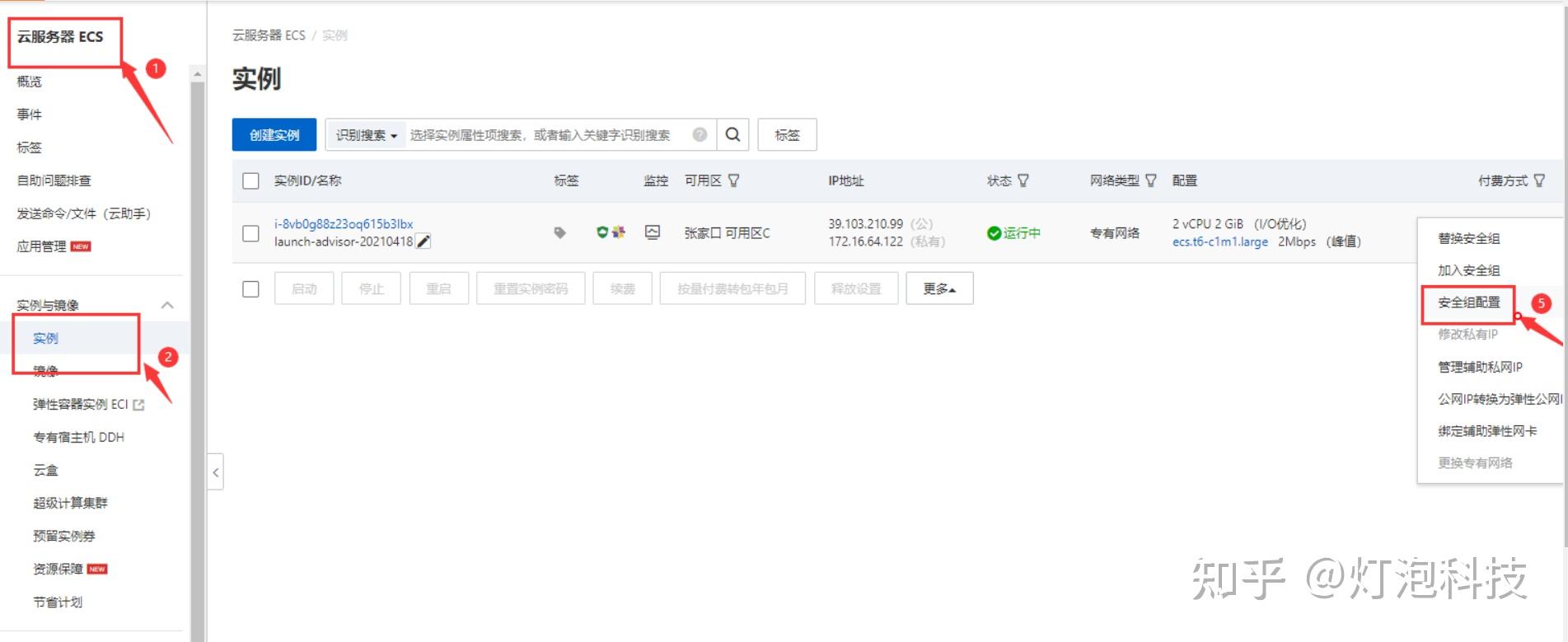Click the 云服务器 ECS sidebar title
Screen dimensions: 1568x642
coord(60,36)
